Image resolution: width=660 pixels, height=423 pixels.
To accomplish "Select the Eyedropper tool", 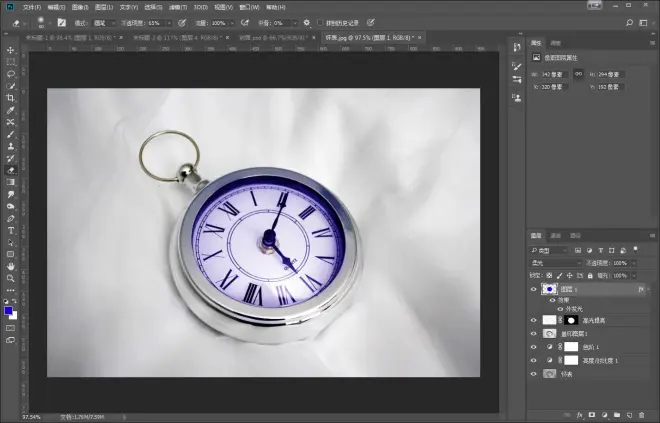I will [11, 110].
